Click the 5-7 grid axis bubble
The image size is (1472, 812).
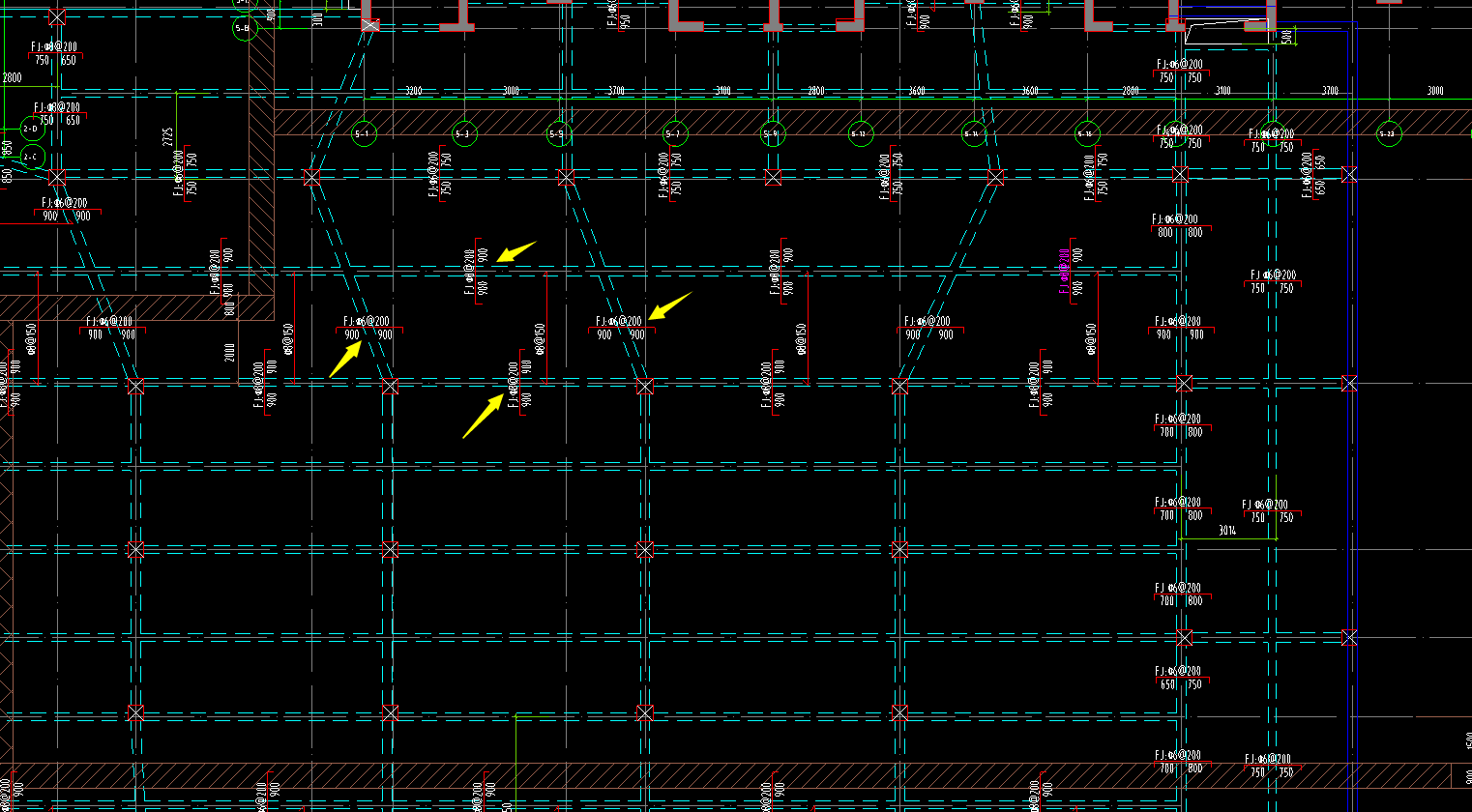675,134
